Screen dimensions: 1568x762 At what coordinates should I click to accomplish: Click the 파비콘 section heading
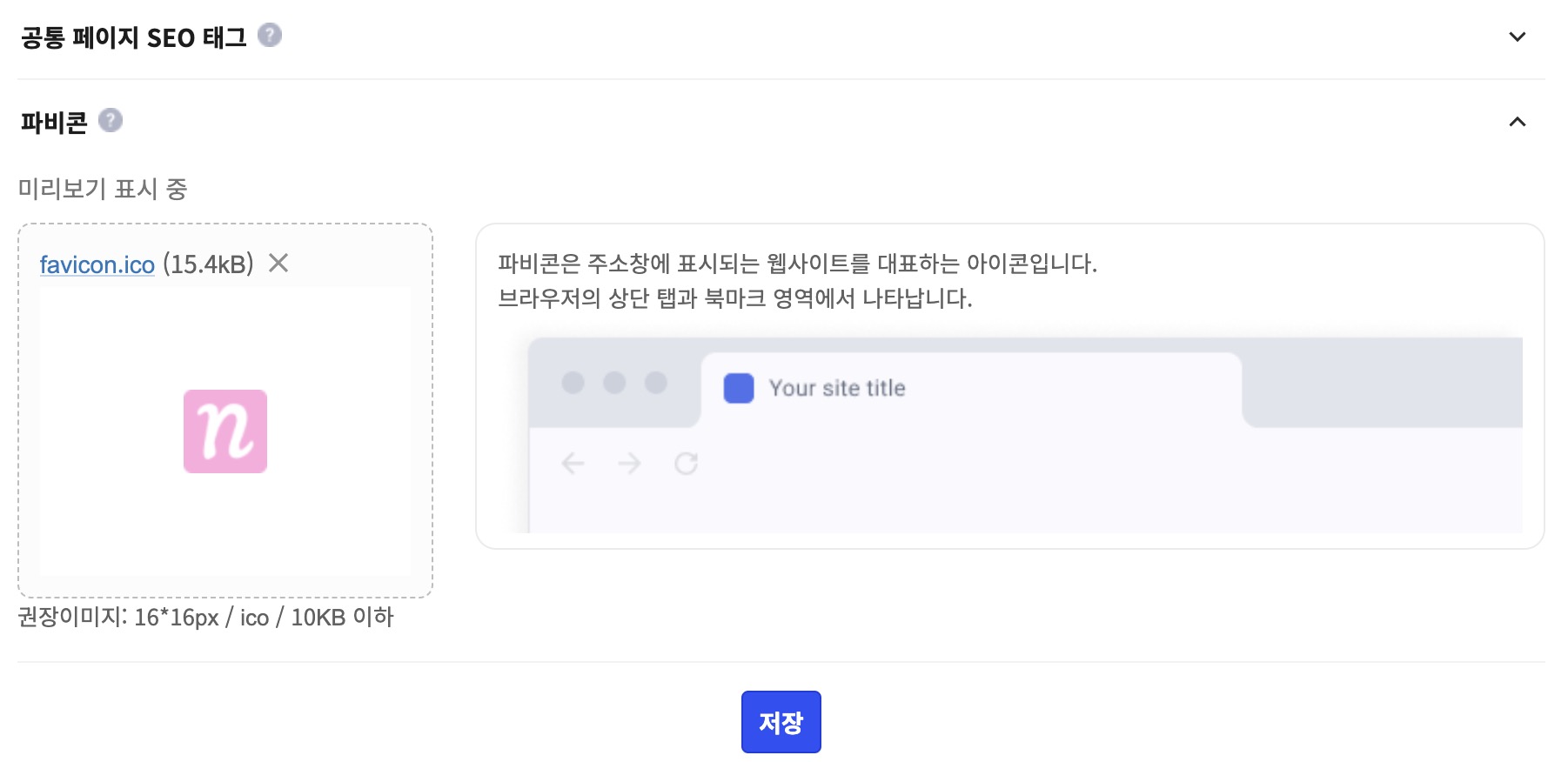pyautogui.click(x=54, y=123)
